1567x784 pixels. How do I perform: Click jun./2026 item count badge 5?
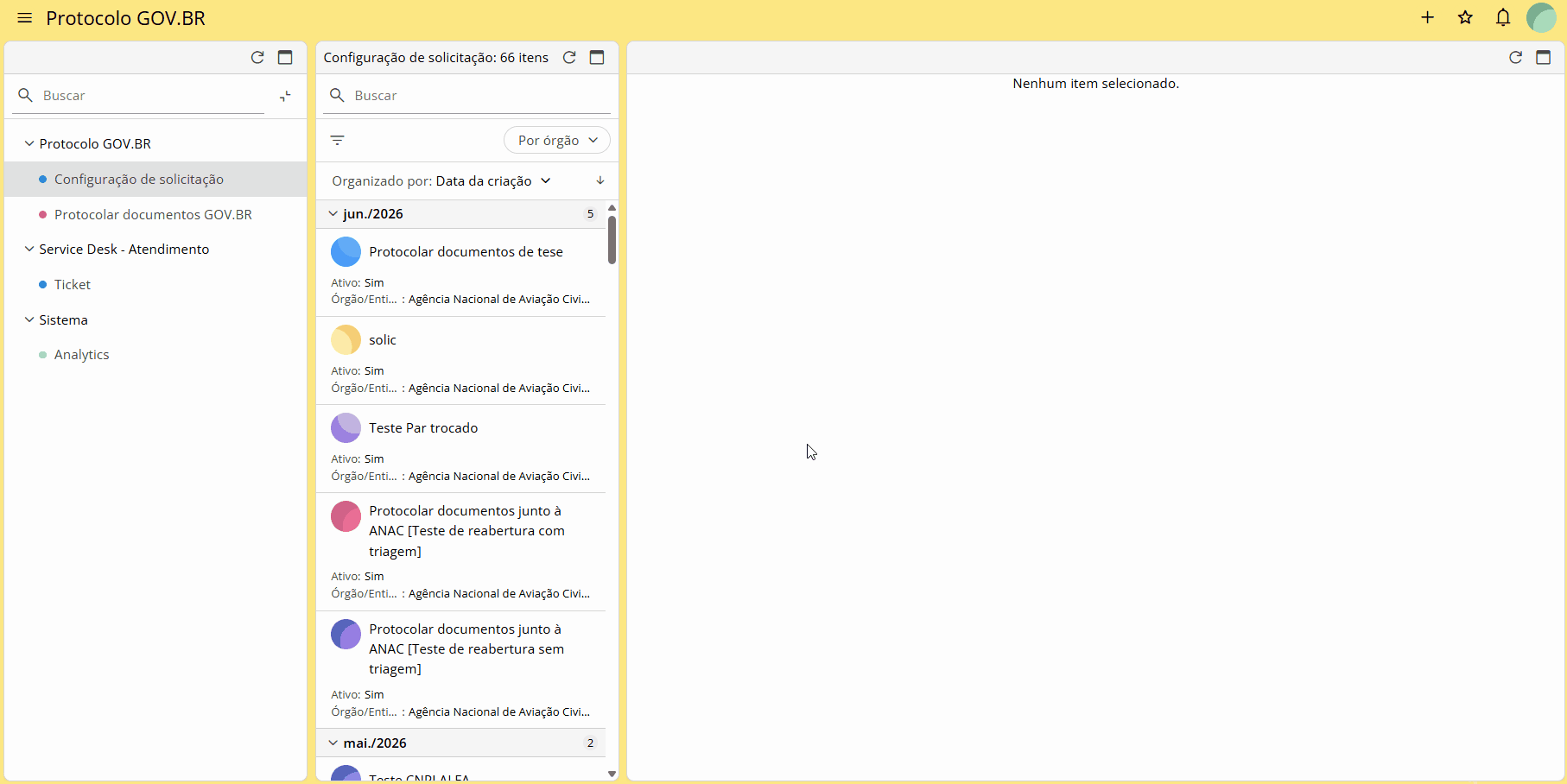pyautogui.click(x=591, y=213)
